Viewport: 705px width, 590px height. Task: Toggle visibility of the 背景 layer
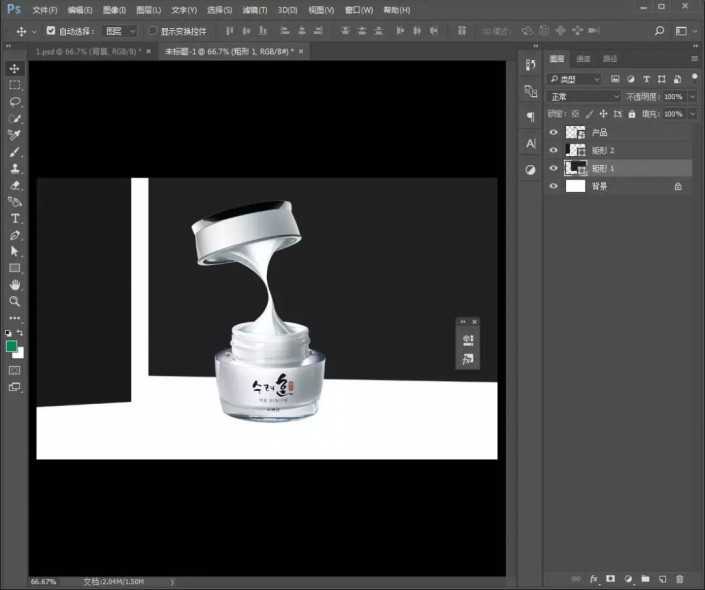click(x=554, y=186)
